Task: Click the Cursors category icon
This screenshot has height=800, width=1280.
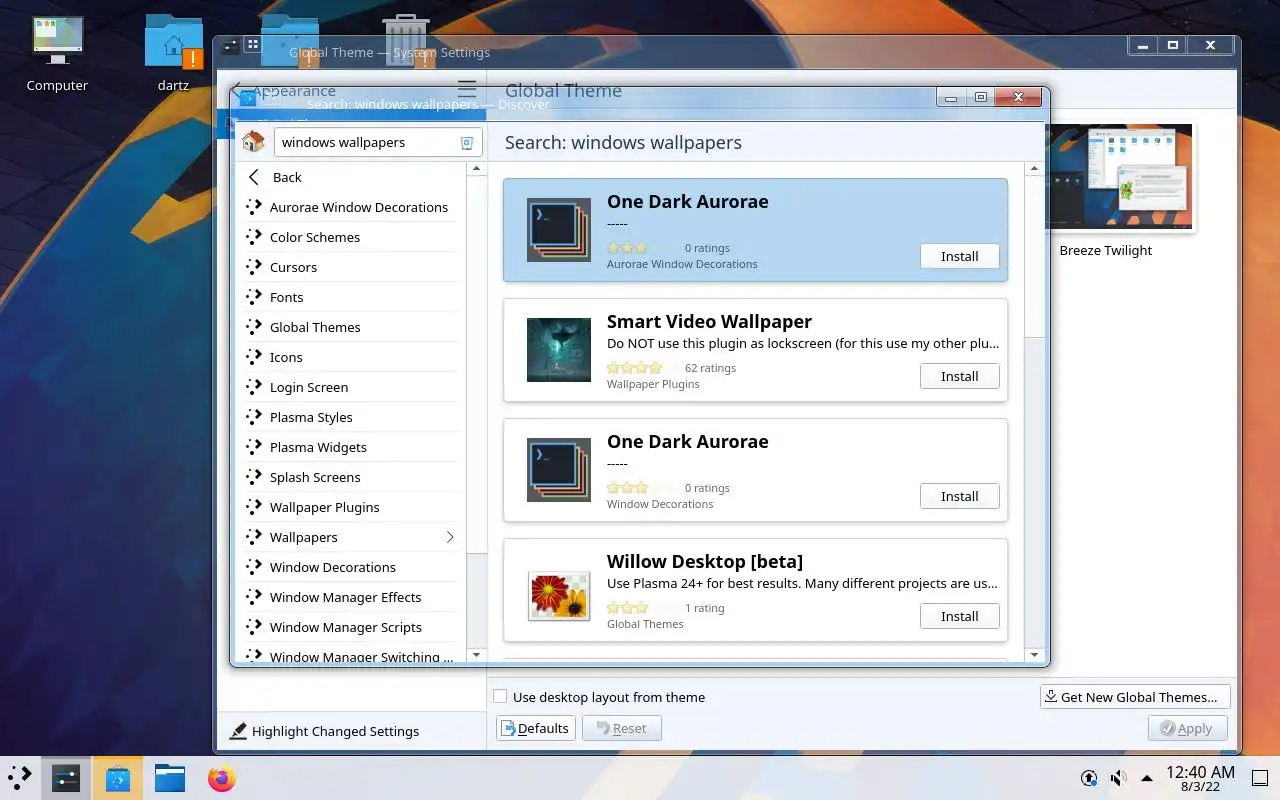Action: pyautogui.click(x=253, y=267)
